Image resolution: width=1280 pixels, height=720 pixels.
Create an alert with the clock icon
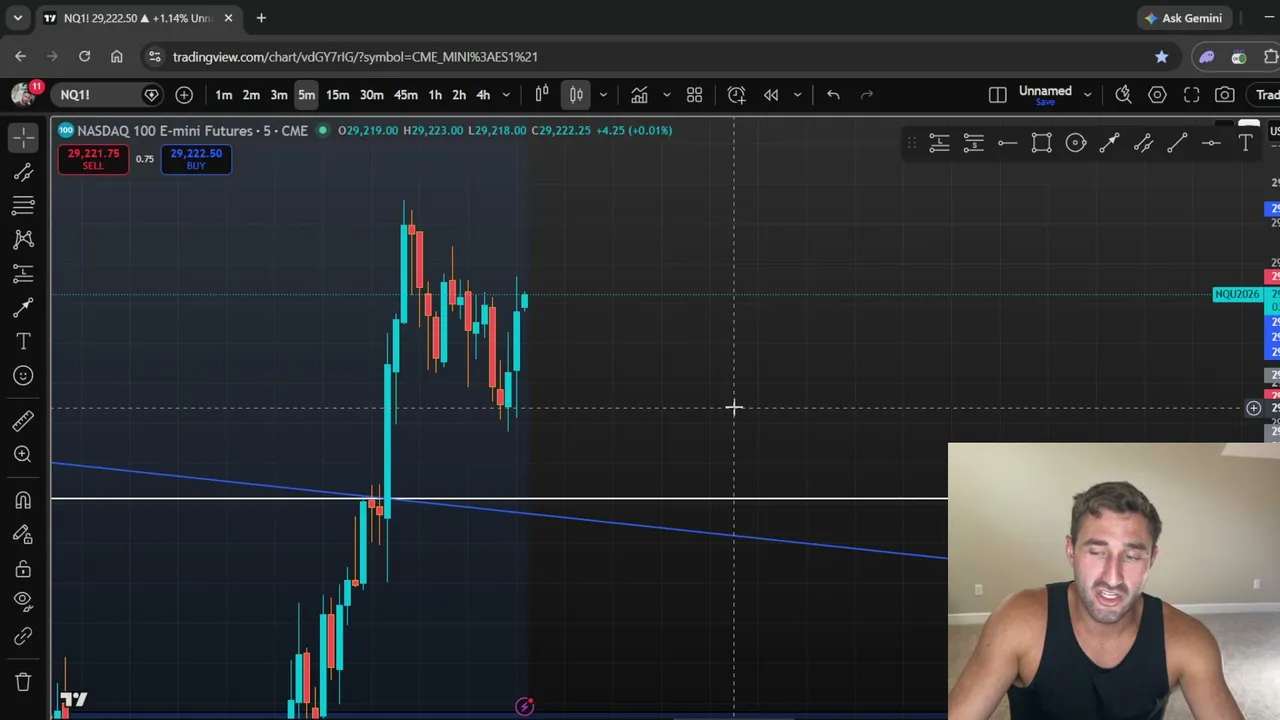(736, 95)
